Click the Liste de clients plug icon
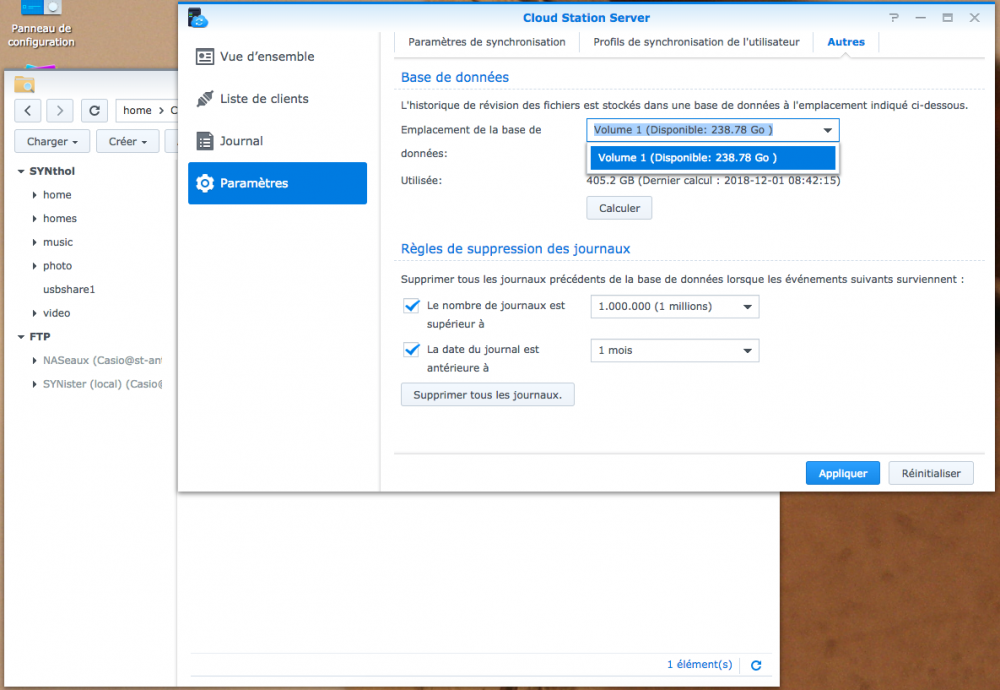 tap(205, 99)
